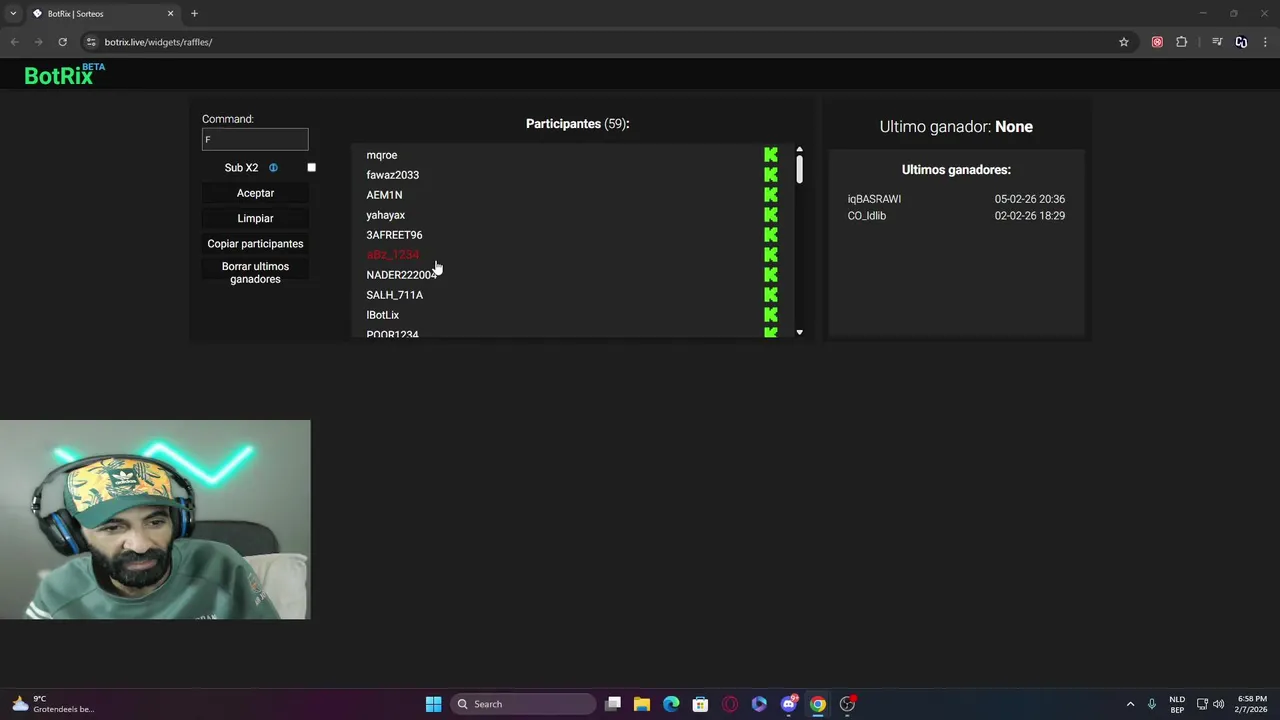
Task: Open volume control in system tray
Action: tap(1218, 704)
